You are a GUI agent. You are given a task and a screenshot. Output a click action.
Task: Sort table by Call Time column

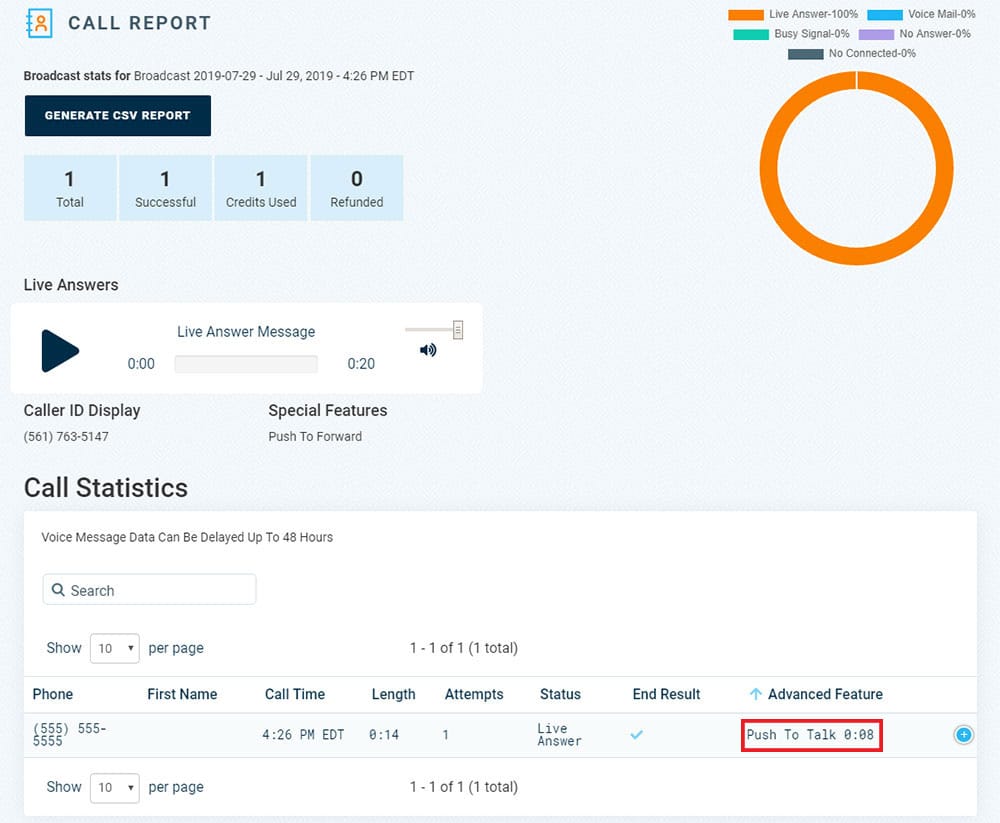click(x=295, y=694)
